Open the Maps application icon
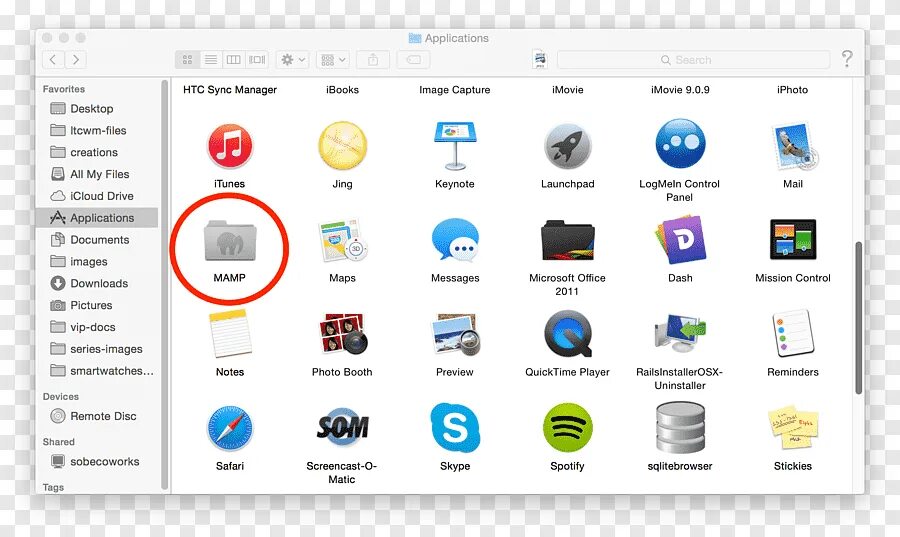The height and width of the screenshot is (537, 900). point(343,240)
